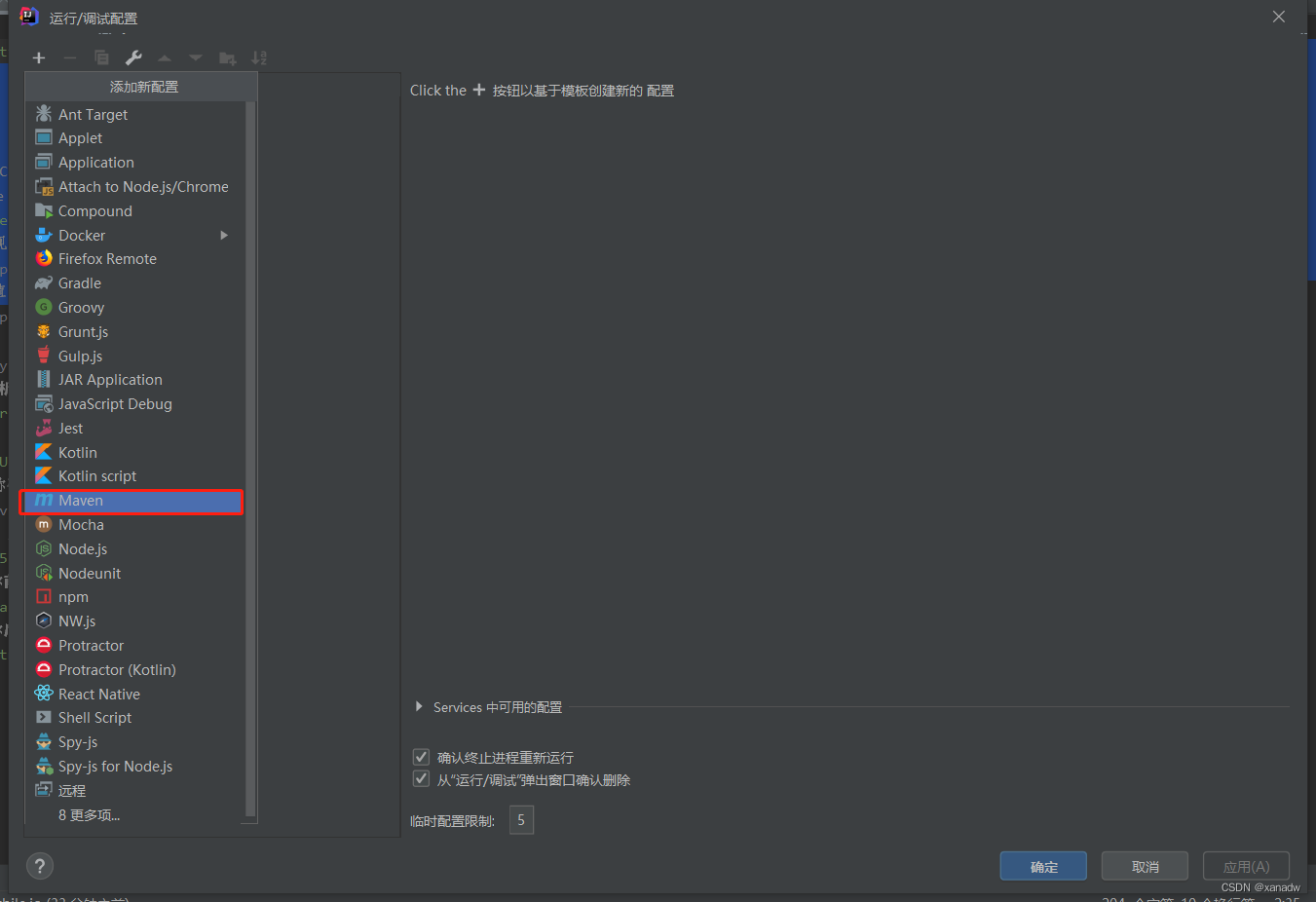Select the 远程 configuration entry
Screen dimensions: 1316x902
(136, 790)
